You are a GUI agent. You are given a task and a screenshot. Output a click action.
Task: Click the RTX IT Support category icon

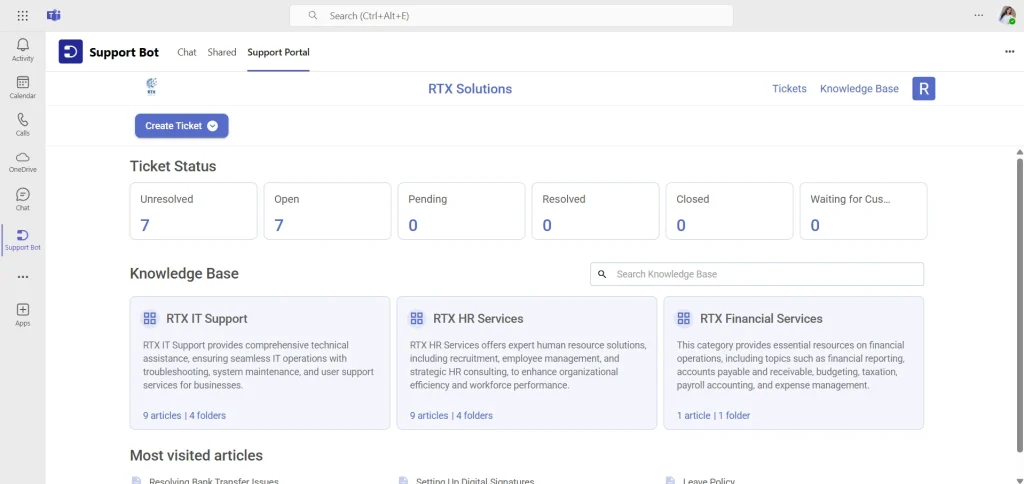coord(150,319)
